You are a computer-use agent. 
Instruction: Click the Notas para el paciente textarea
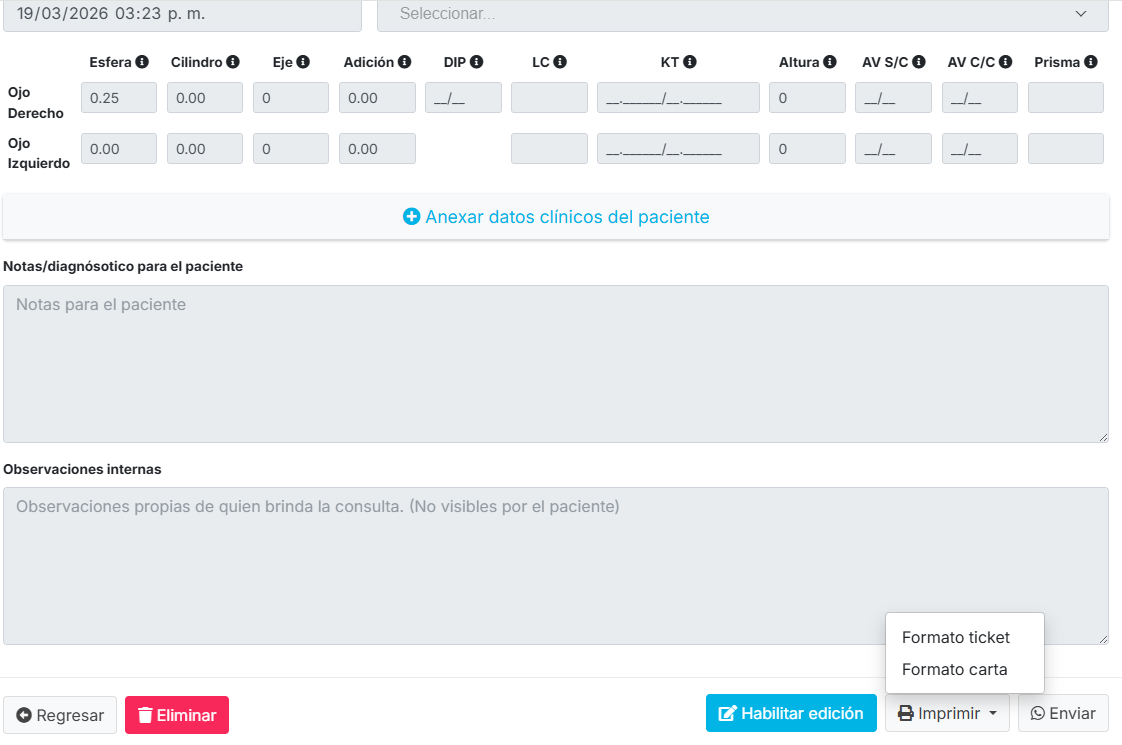tap(556, 364)
